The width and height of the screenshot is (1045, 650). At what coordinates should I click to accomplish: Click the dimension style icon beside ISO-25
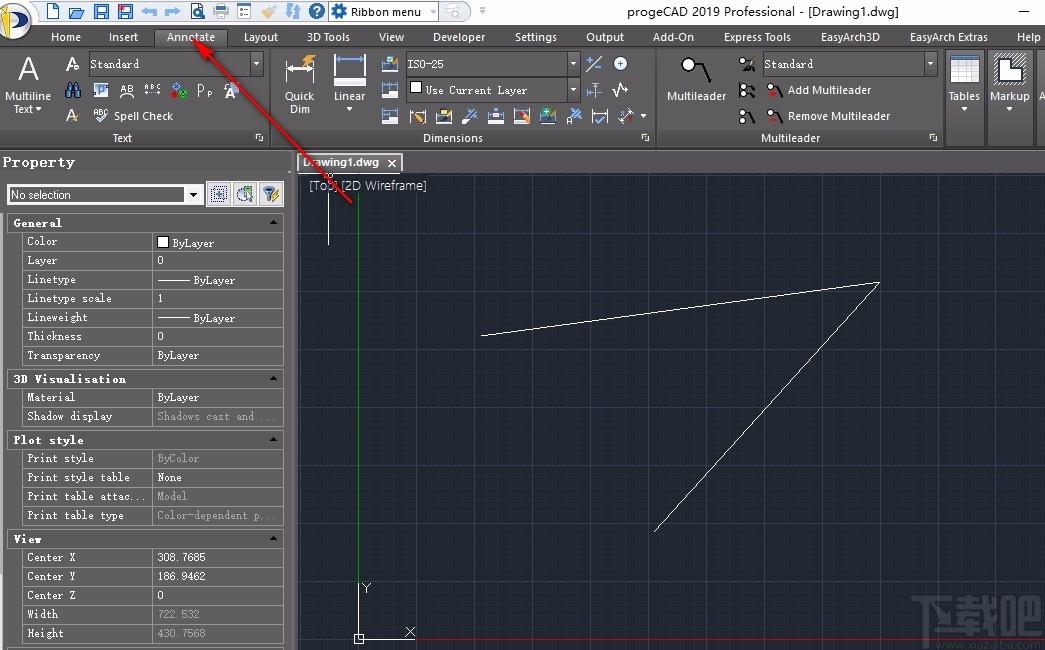coord(390,64)
